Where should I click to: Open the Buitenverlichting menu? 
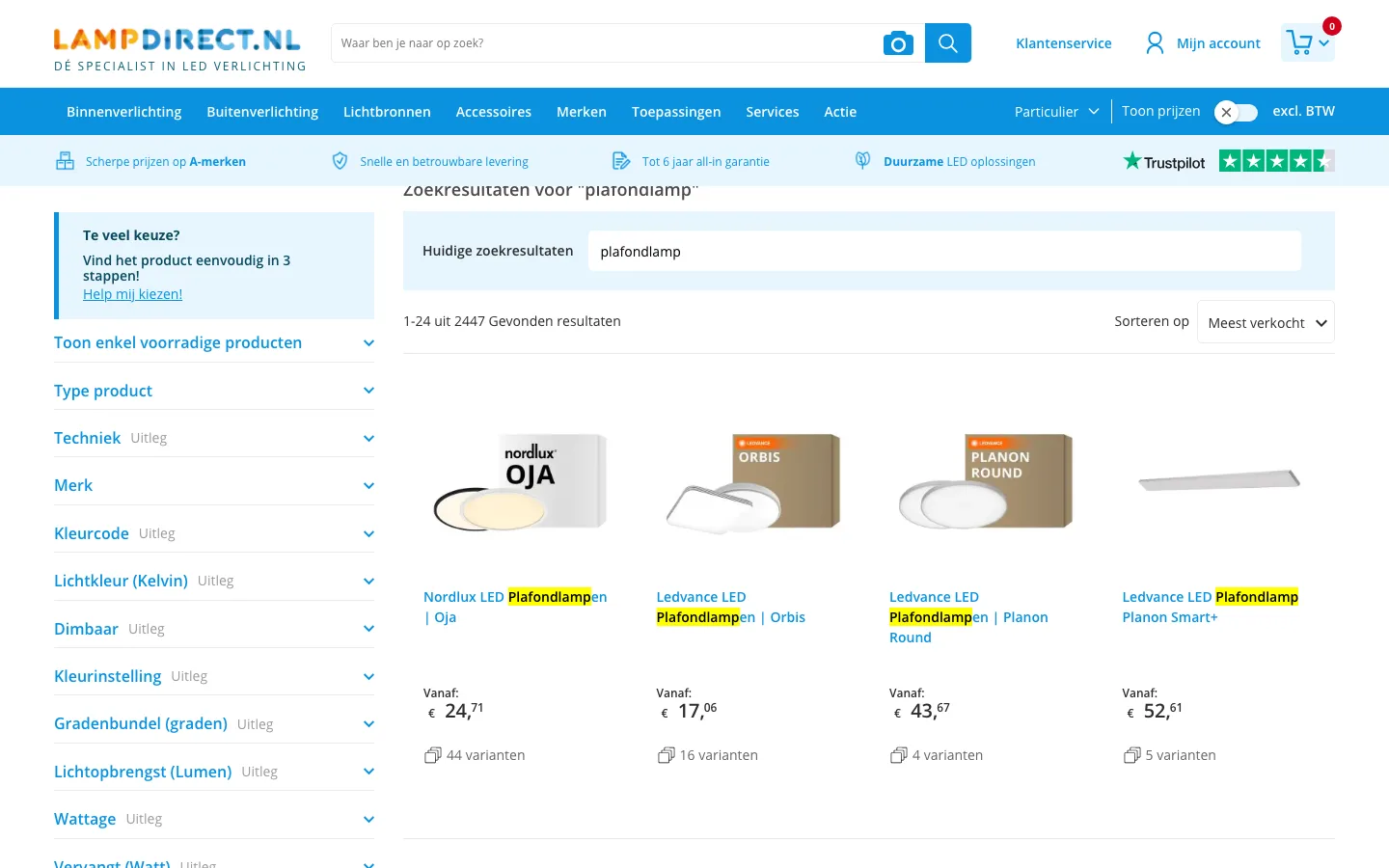pos(262,112)
